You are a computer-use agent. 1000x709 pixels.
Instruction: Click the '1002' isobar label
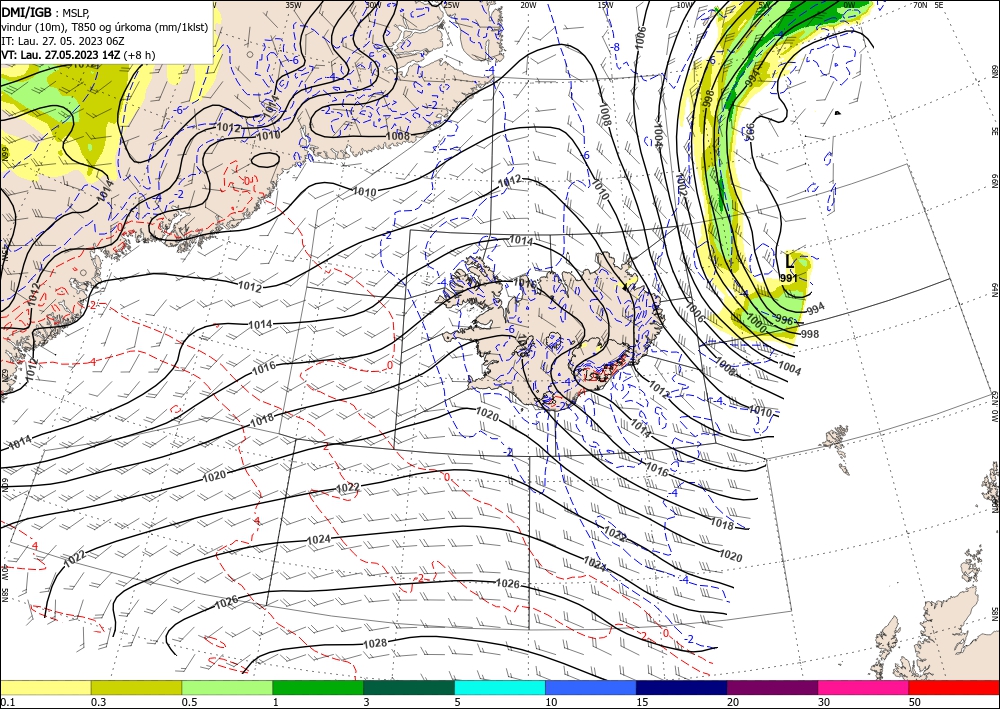(681, 184)
